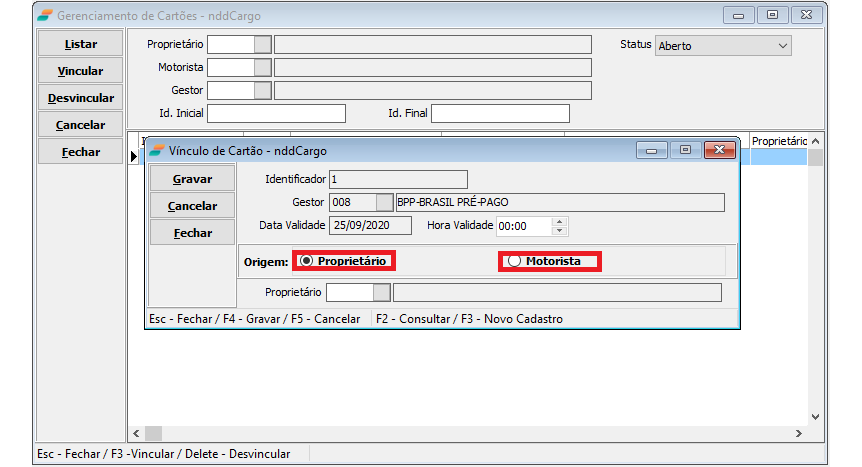Click the Data Validade field
Image resolution: width=862 pixels, height=467 pixels.
[x=371, y=226]
